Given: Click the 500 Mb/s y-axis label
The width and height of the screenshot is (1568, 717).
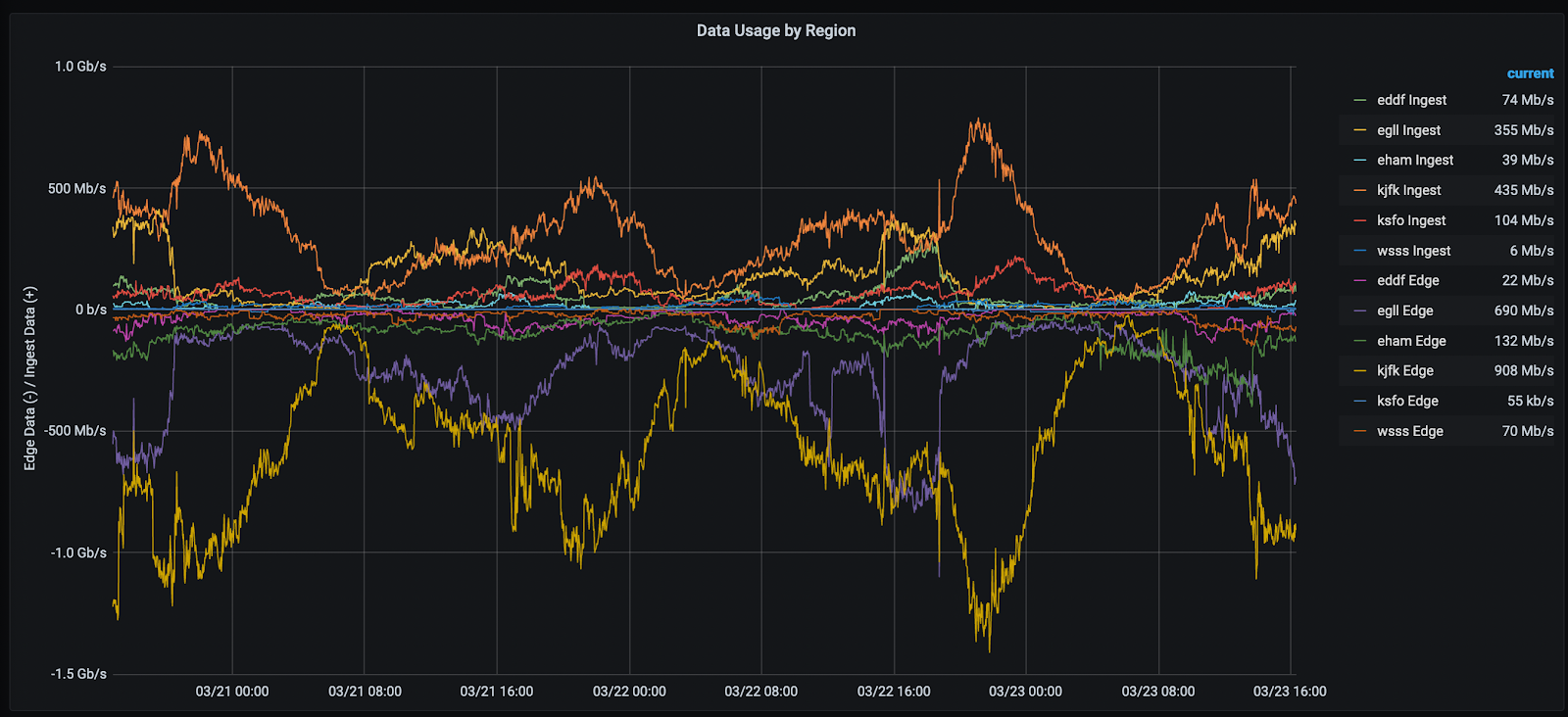Looking at the screenshot, I should 77,188.
